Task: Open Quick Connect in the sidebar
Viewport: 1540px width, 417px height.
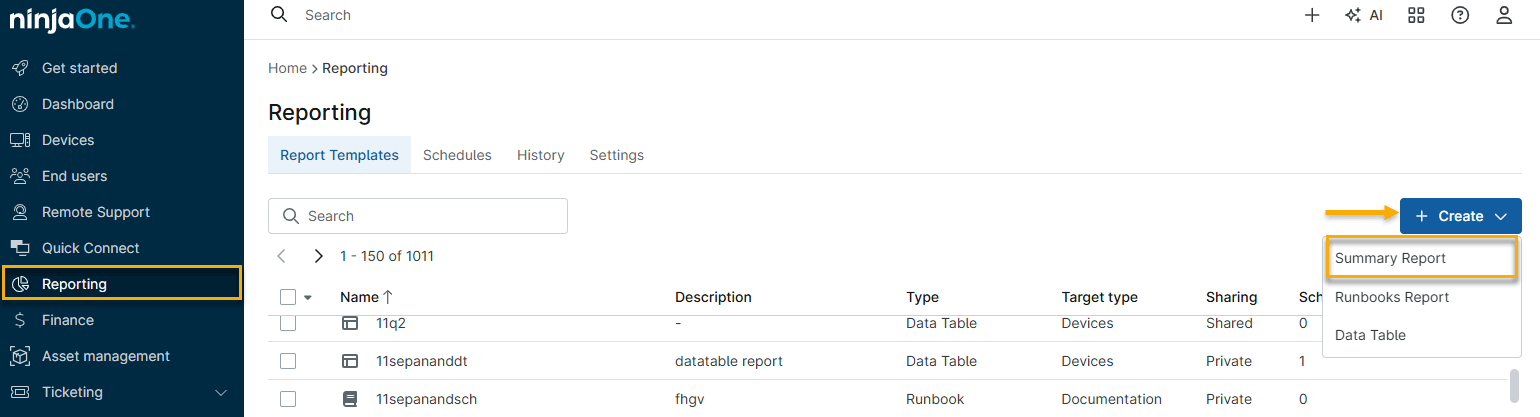Action: [90, 248]
